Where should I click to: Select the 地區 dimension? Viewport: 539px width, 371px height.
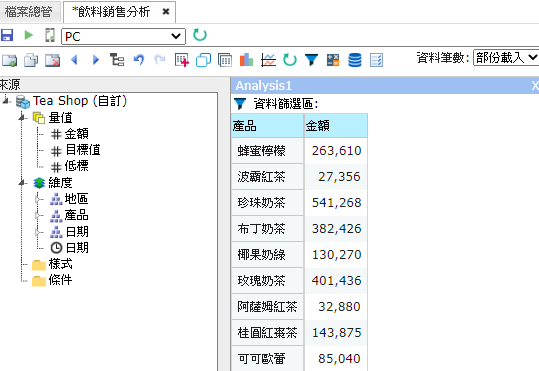point(77,199)
